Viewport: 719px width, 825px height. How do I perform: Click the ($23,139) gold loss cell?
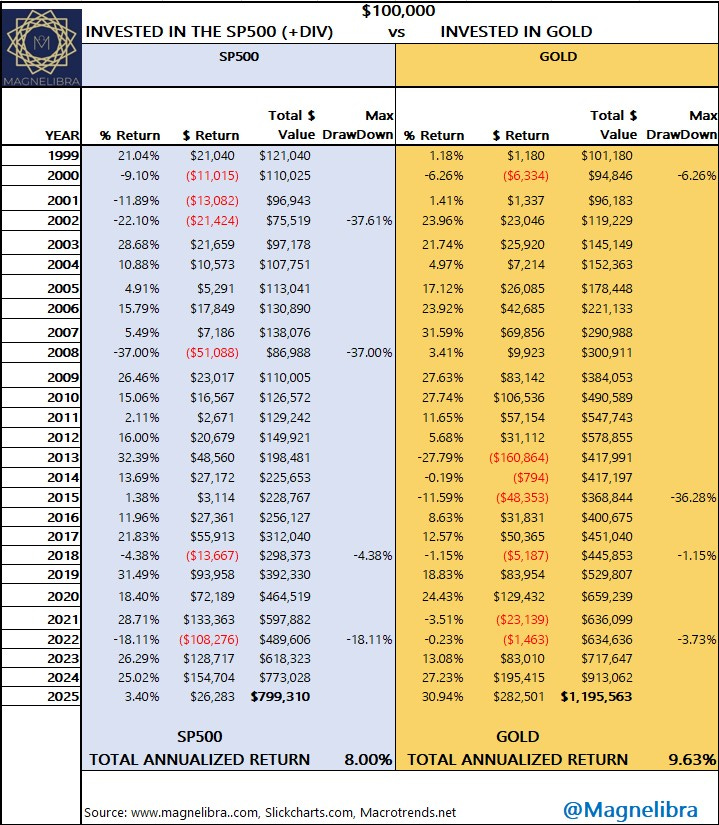pos(522,620)
